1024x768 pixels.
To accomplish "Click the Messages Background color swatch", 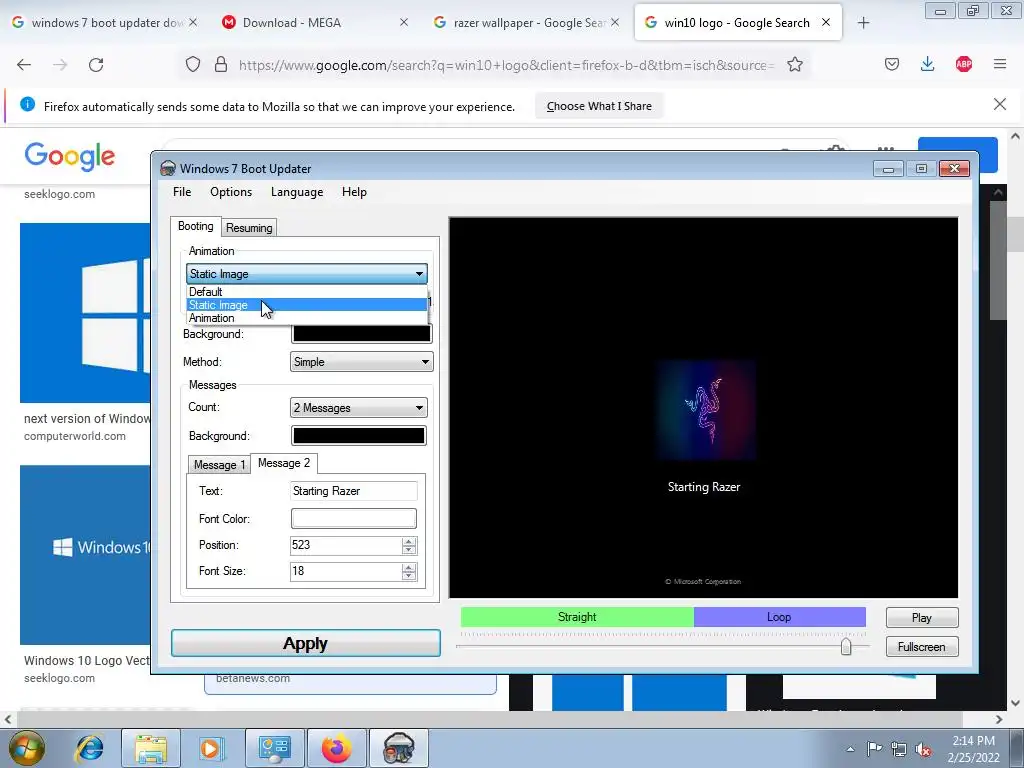I will [x=359, y=436].
